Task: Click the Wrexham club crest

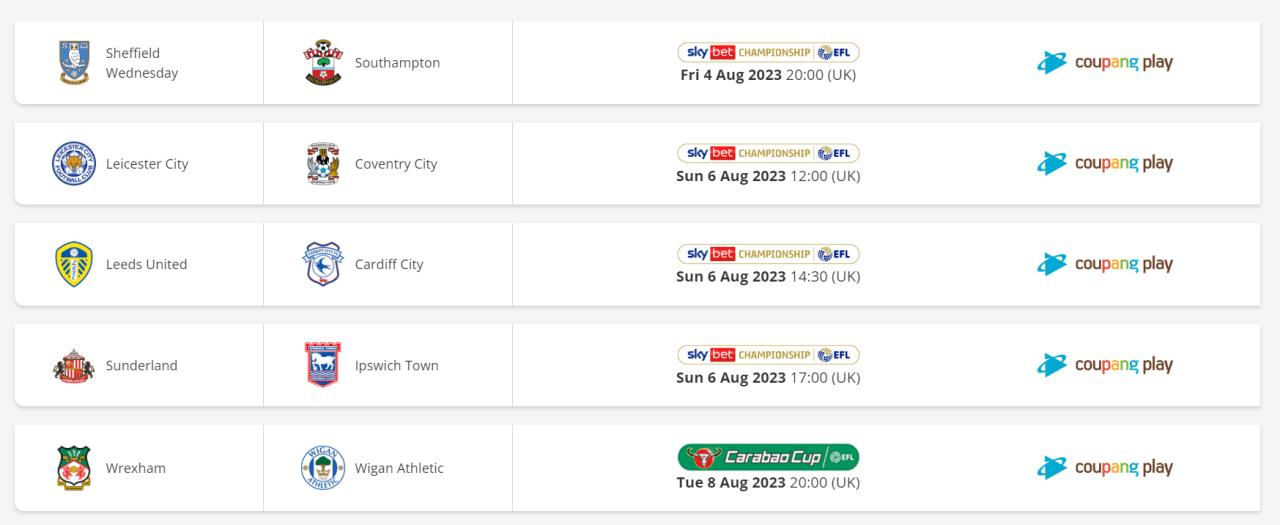Action: pyautogui.click(x=74, y=468)
